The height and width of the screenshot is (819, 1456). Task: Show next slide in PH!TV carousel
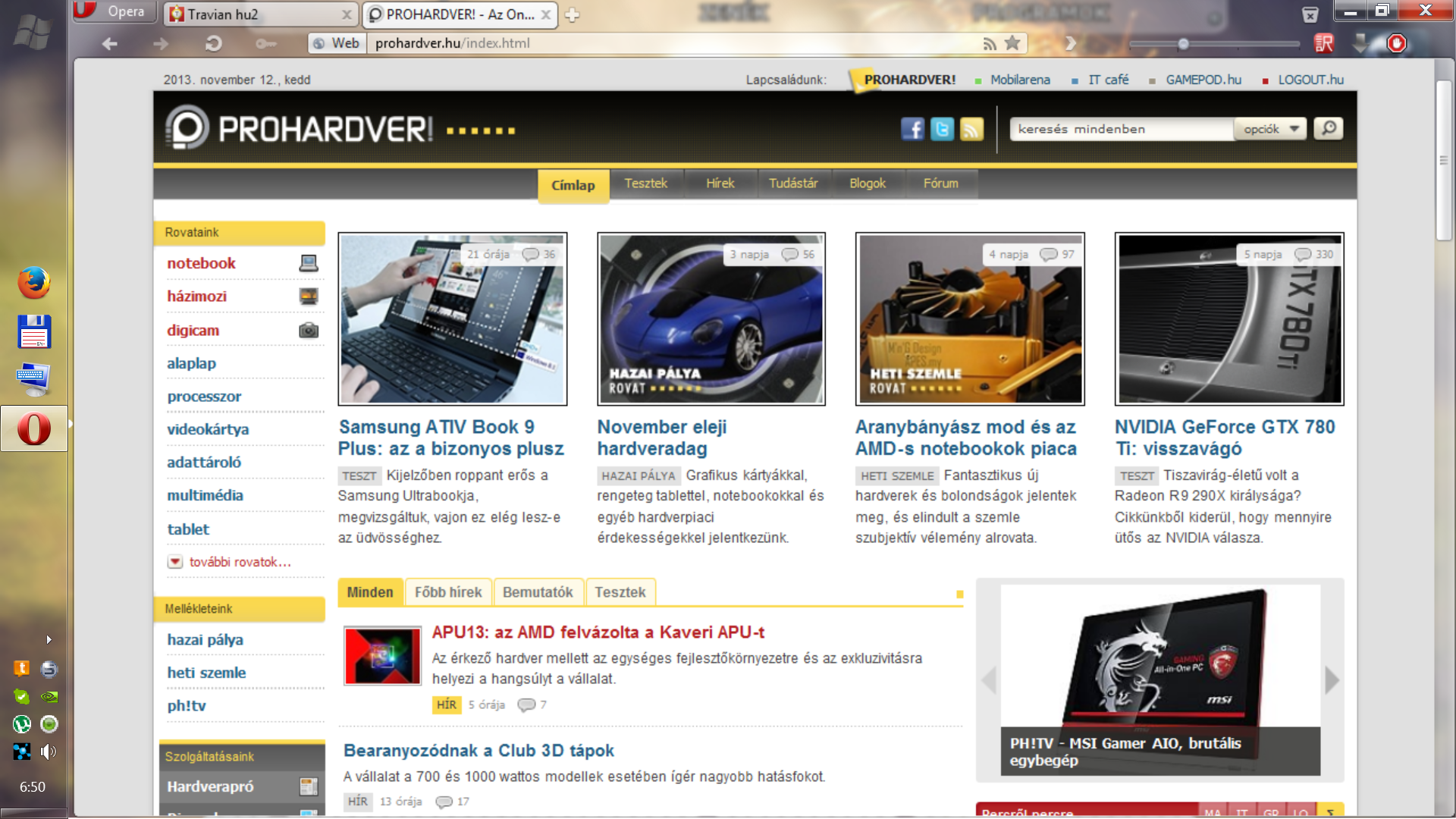1332,679
